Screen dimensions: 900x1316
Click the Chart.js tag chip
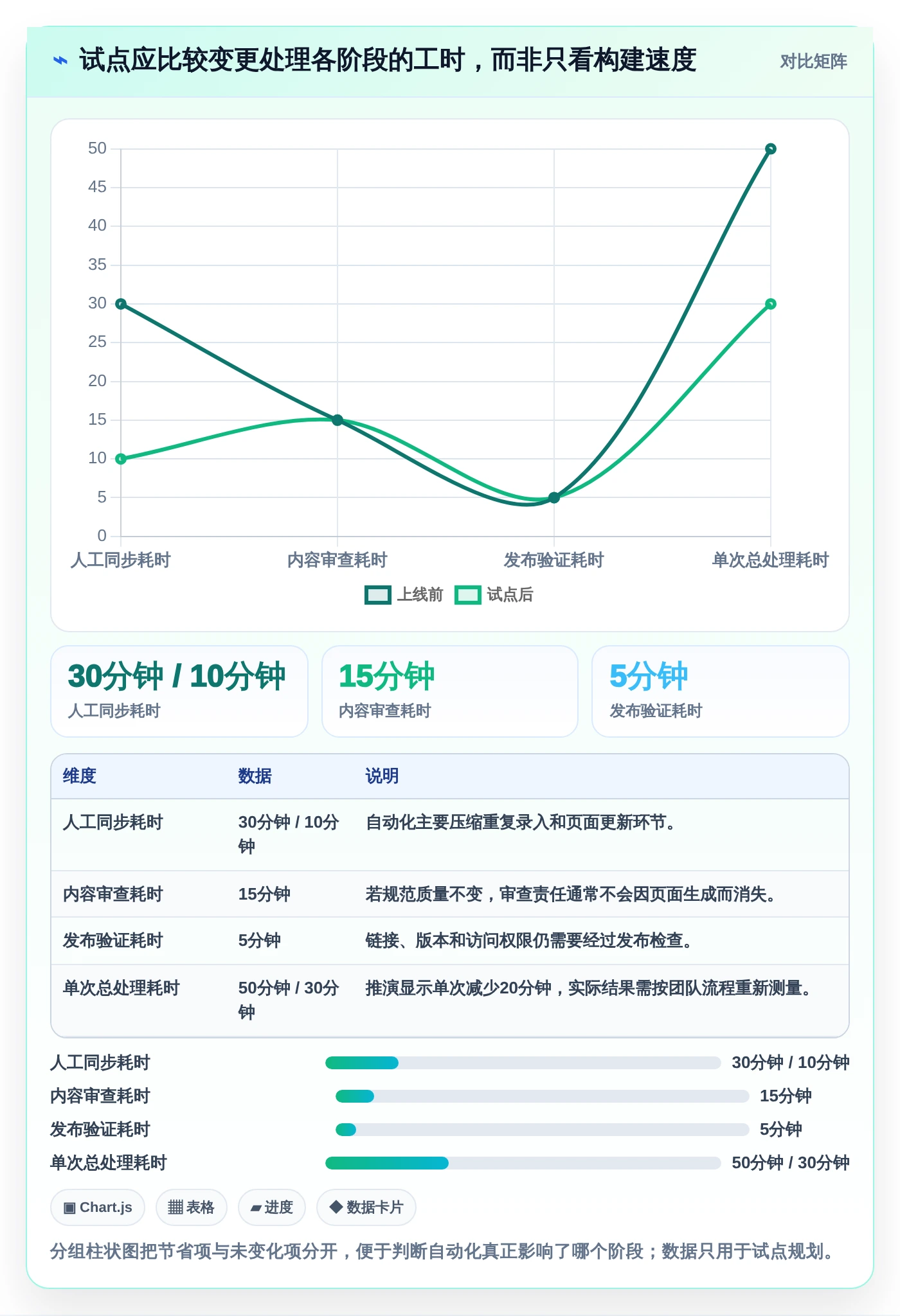tap(98, 1207)
